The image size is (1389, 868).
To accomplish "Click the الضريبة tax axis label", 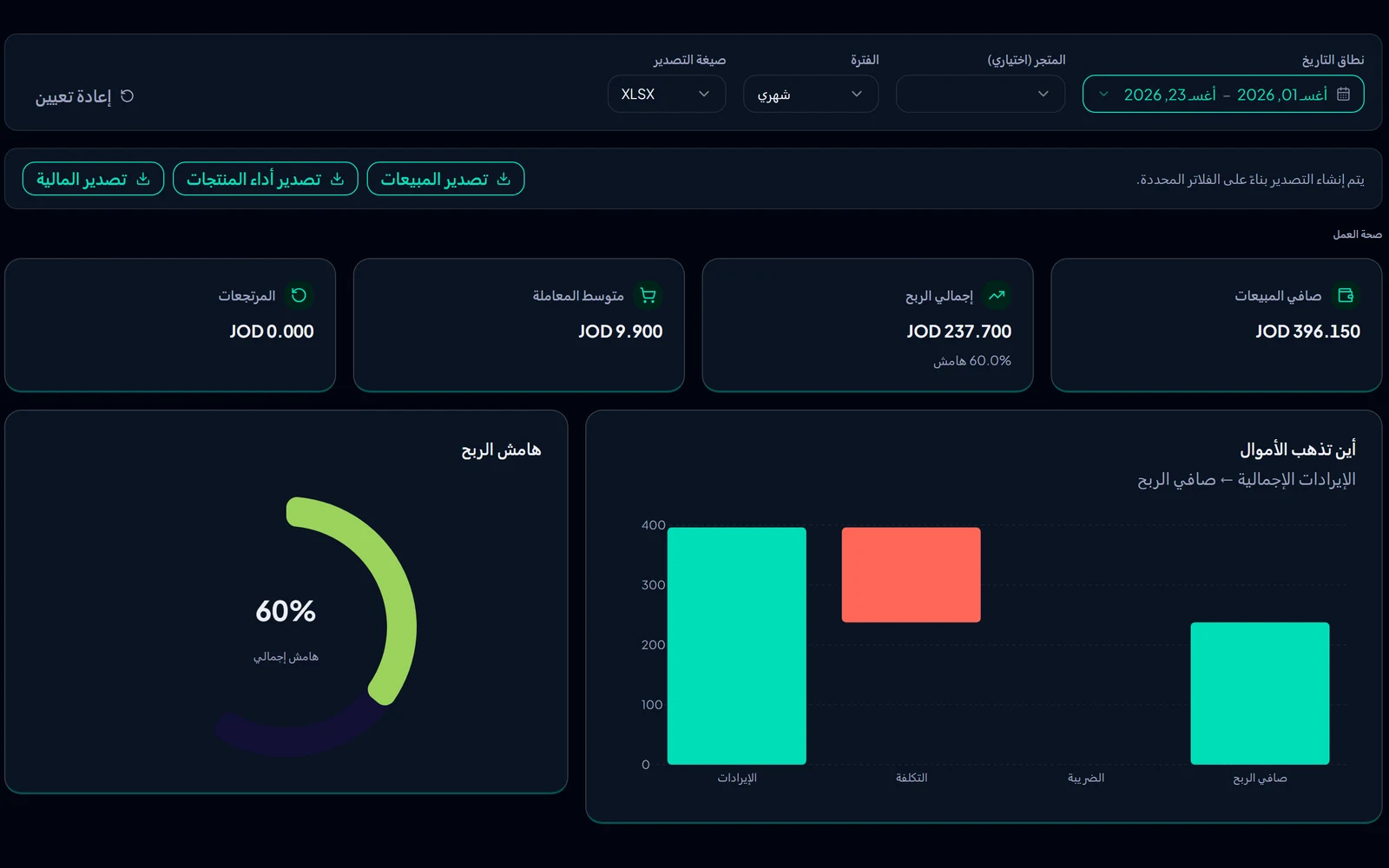I will click(1086, 778).
